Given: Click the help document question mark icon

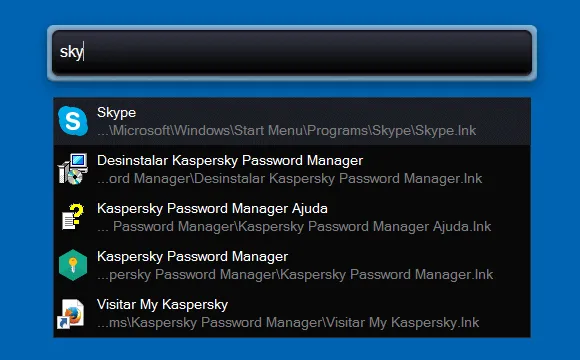Looking at the screenshot, I should click(x=73, y=217).
